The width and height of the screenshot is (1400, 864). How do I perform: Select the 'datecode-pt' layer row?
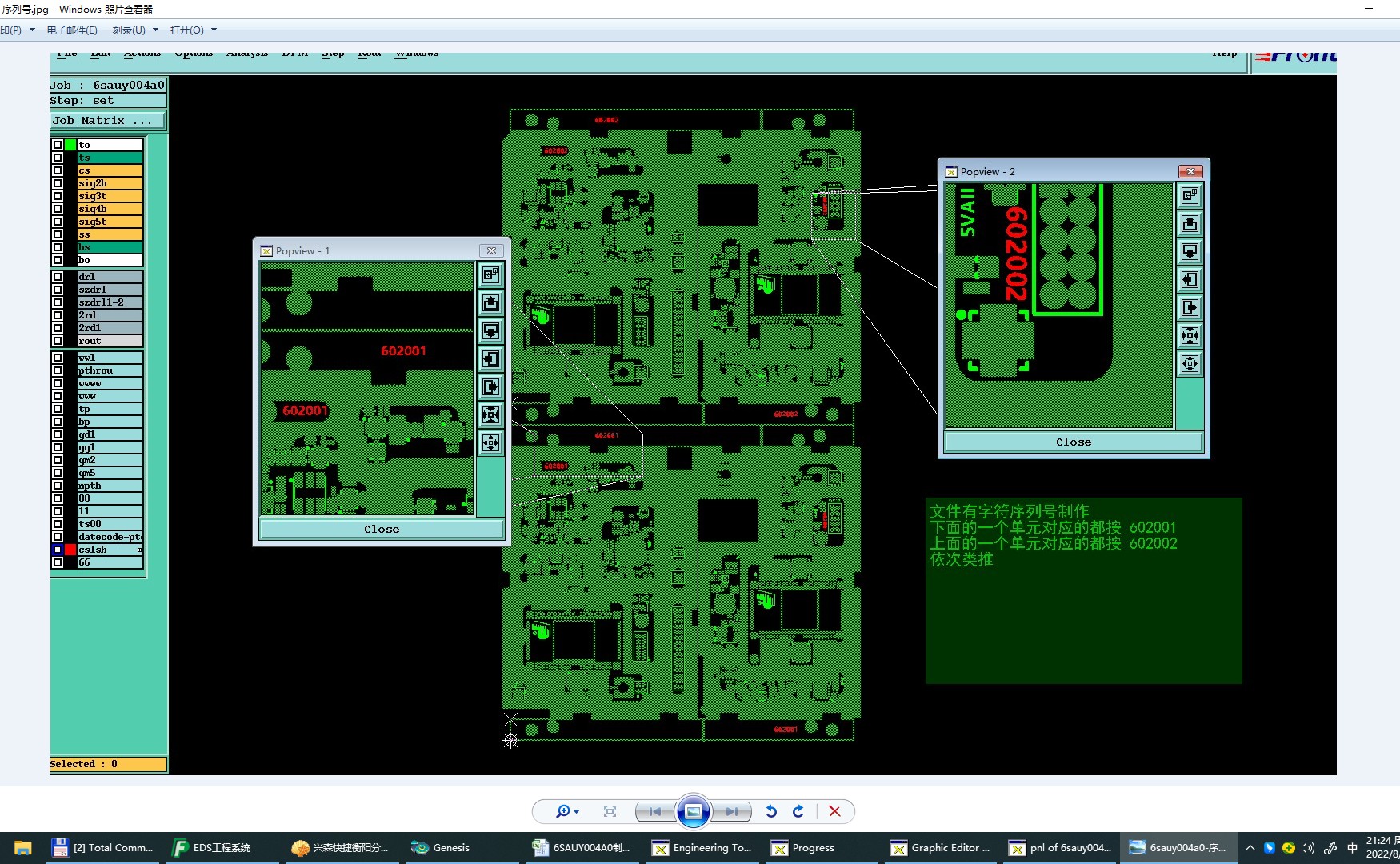coord(110,537)
